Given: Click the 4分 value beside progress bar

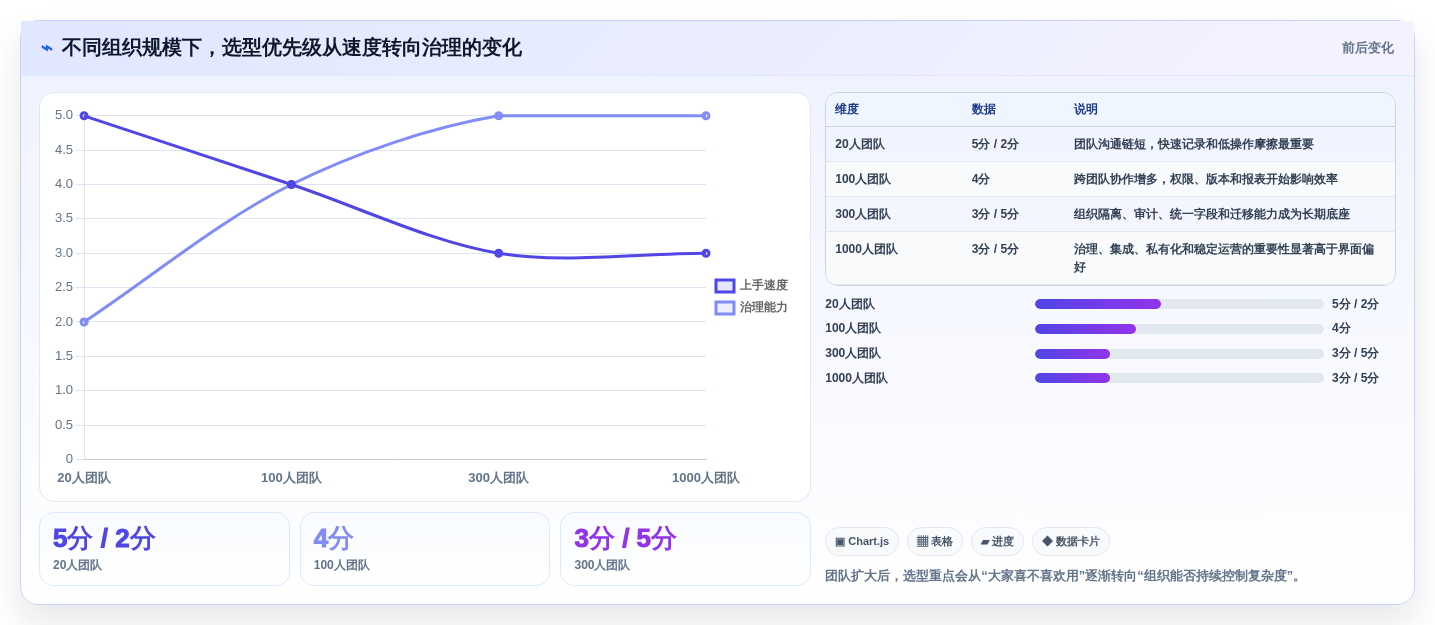Looking at the screenshot, I should pos(1341,329).
